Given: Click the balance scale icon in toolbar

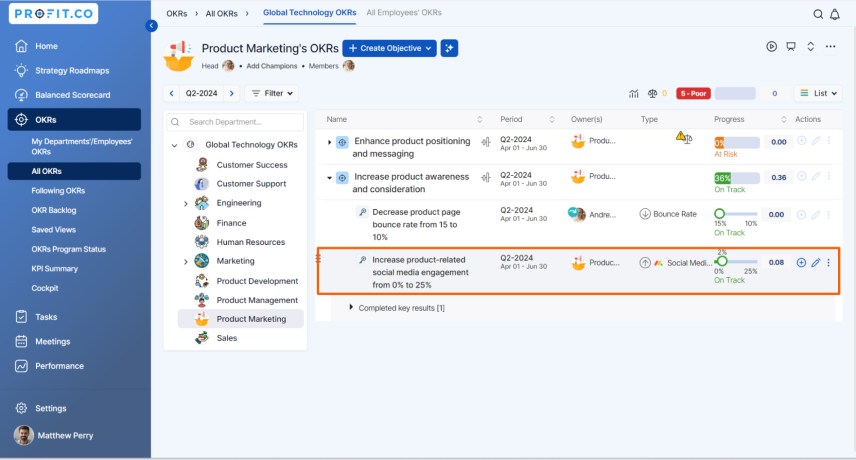Looking at the screenshot, I should tap(652, 93).
